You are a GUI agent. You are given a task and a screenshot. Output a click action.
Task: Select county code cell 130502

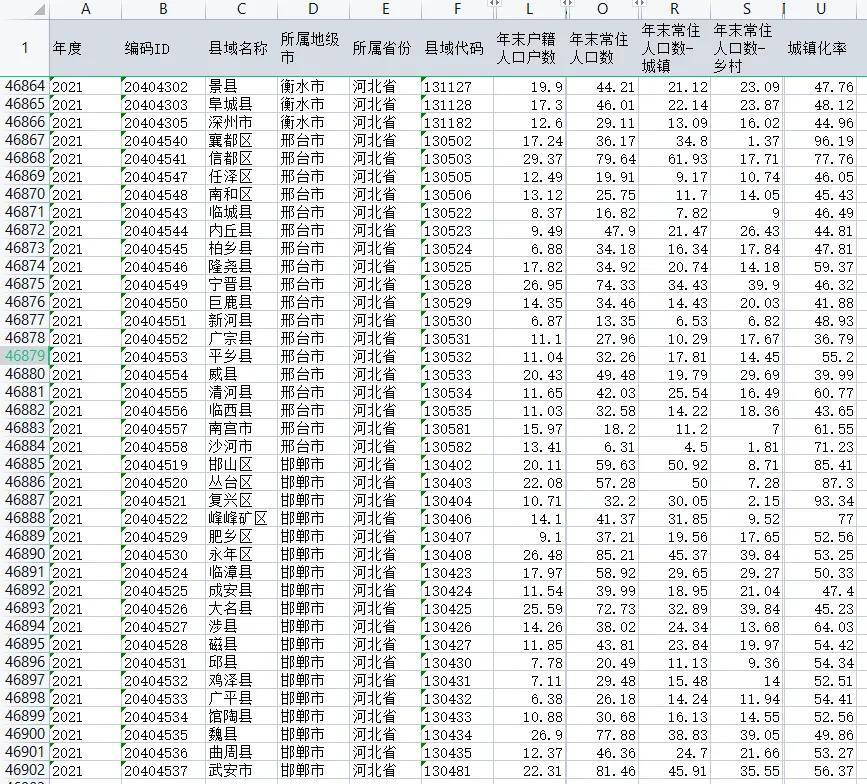tap(457, 140)
